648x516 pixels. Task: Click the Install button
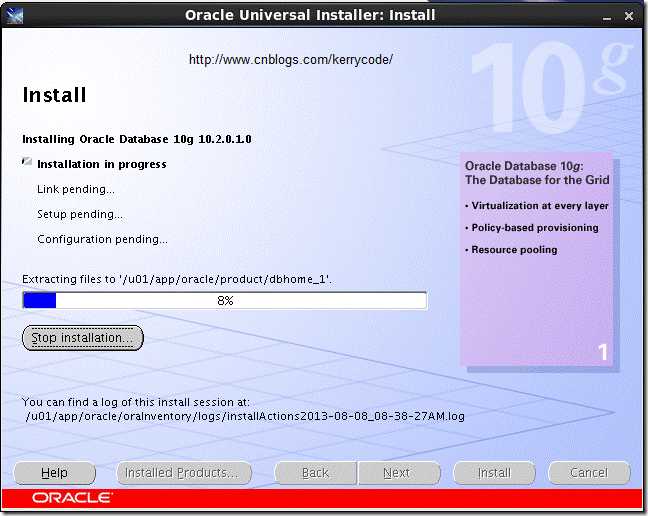tap(494, 473)
